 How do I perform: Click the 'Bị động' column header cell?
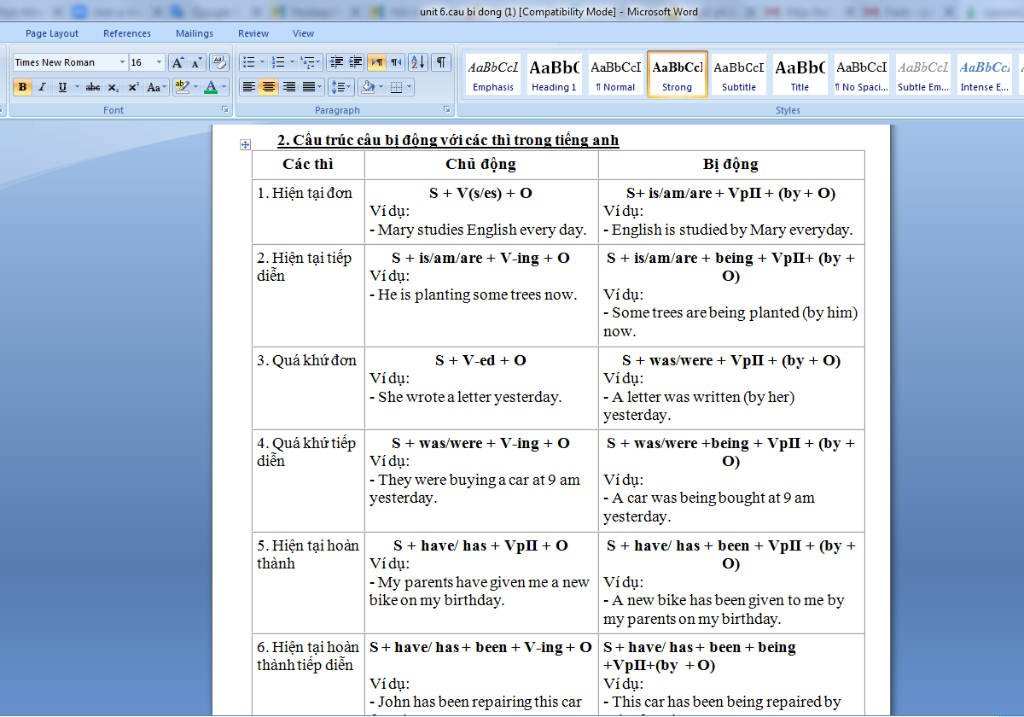click(731, 165)
